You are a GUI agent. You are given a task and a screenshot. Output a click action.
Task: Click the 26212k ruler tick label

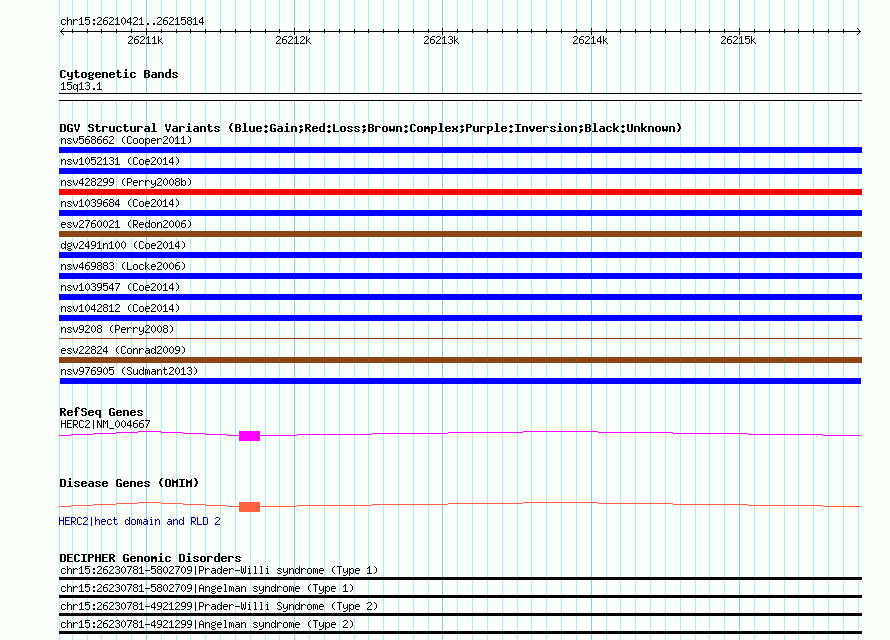click(x=293, y=40)
